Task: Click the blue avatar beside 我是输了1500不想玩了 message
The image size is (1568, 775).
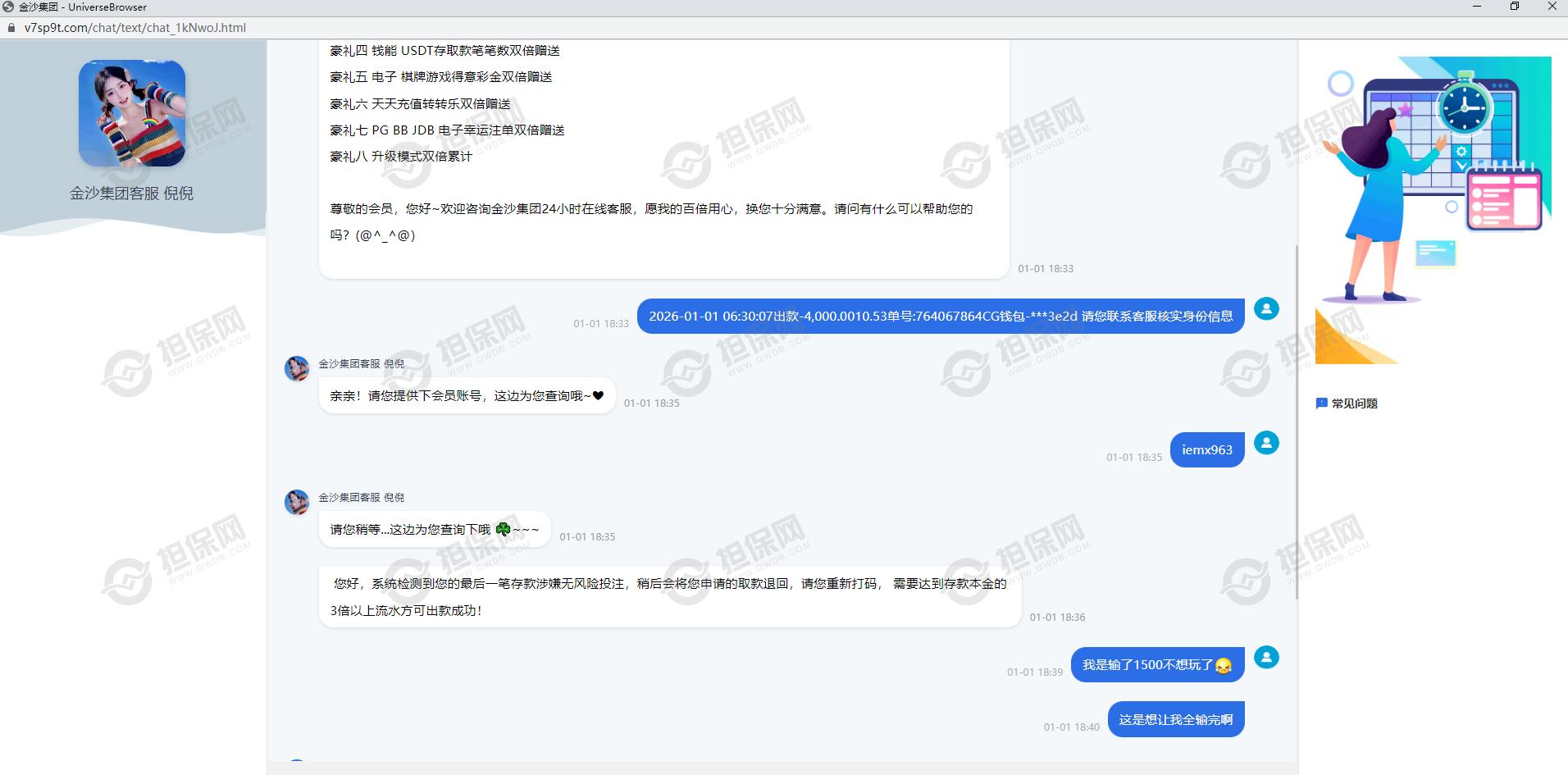Action: [1267, 656]
